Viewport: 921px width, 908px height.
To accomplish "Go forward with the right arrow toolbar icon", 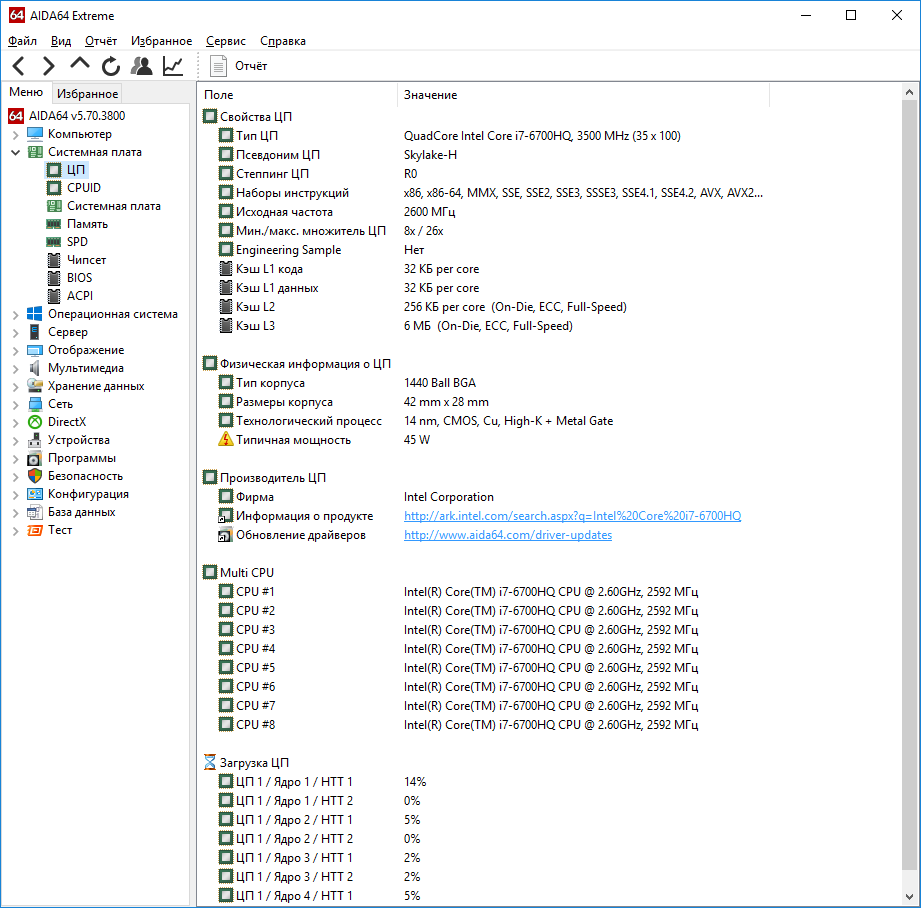I will point(49,66).
